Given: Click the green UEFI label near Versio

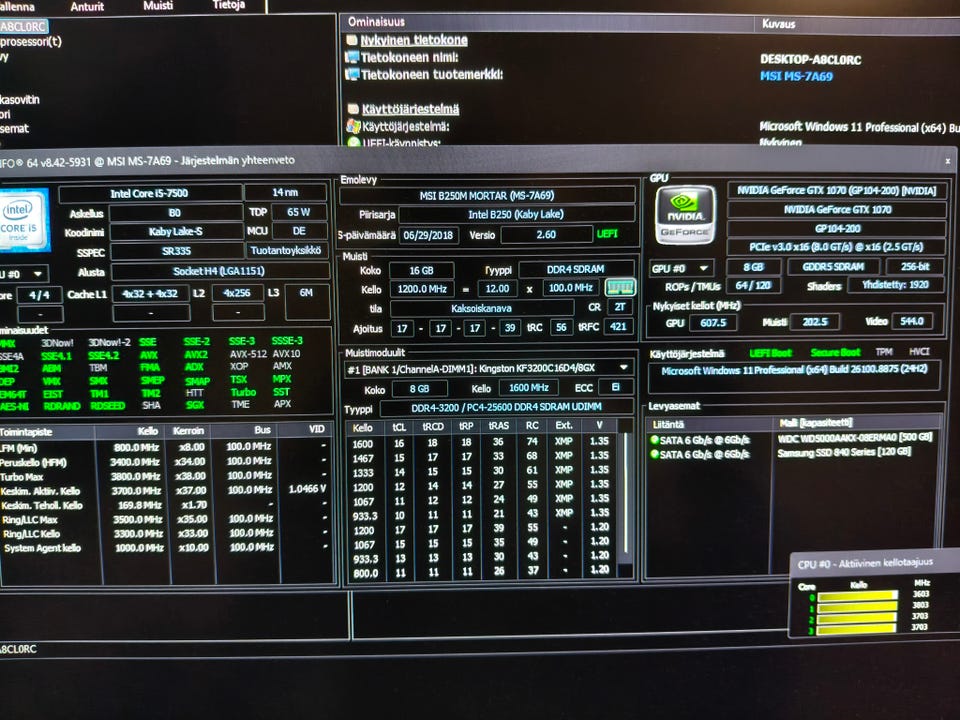Looking at the screenshot, I should pyautogui.click(x=607, y=234).
